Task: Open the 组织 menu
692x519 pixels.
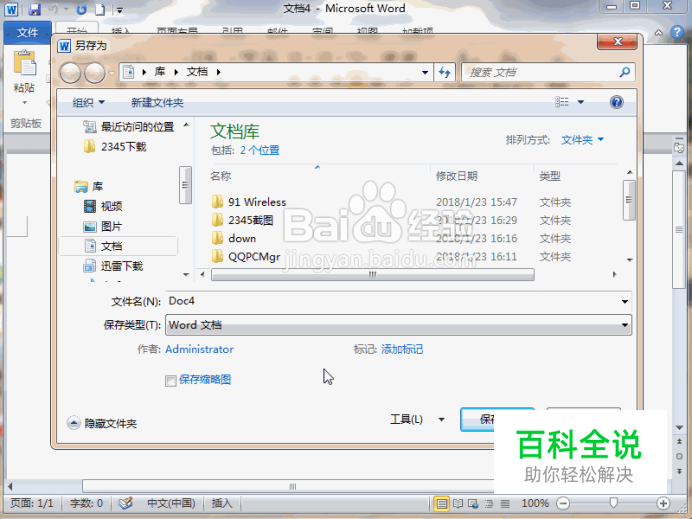Action: click(88, 103)
